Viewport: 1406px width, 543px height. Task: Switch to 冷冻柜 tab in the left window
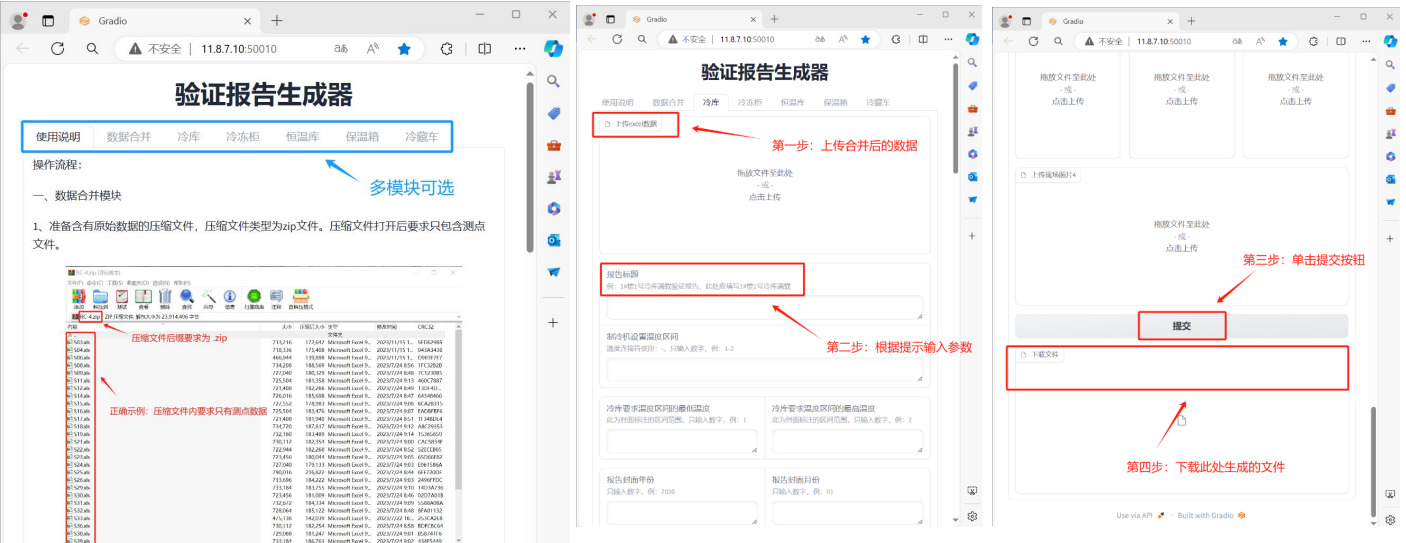pos(242,137)
